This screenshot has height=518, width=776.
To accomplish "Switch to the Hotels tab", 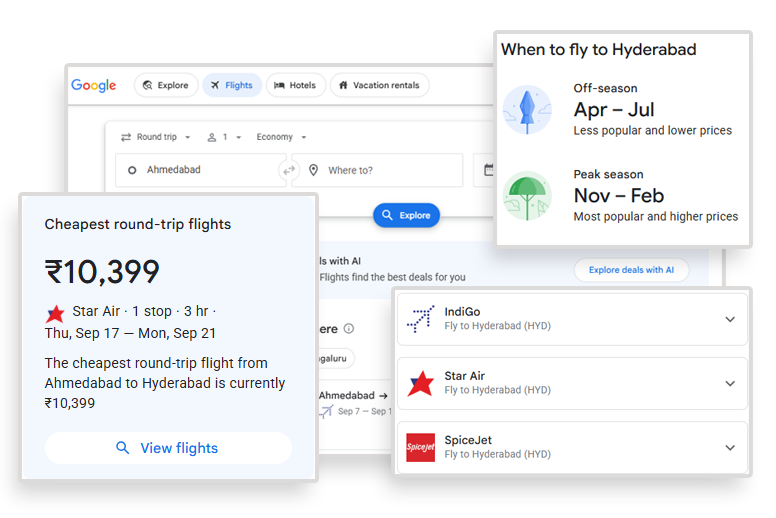I will click(x=295, y=85).
